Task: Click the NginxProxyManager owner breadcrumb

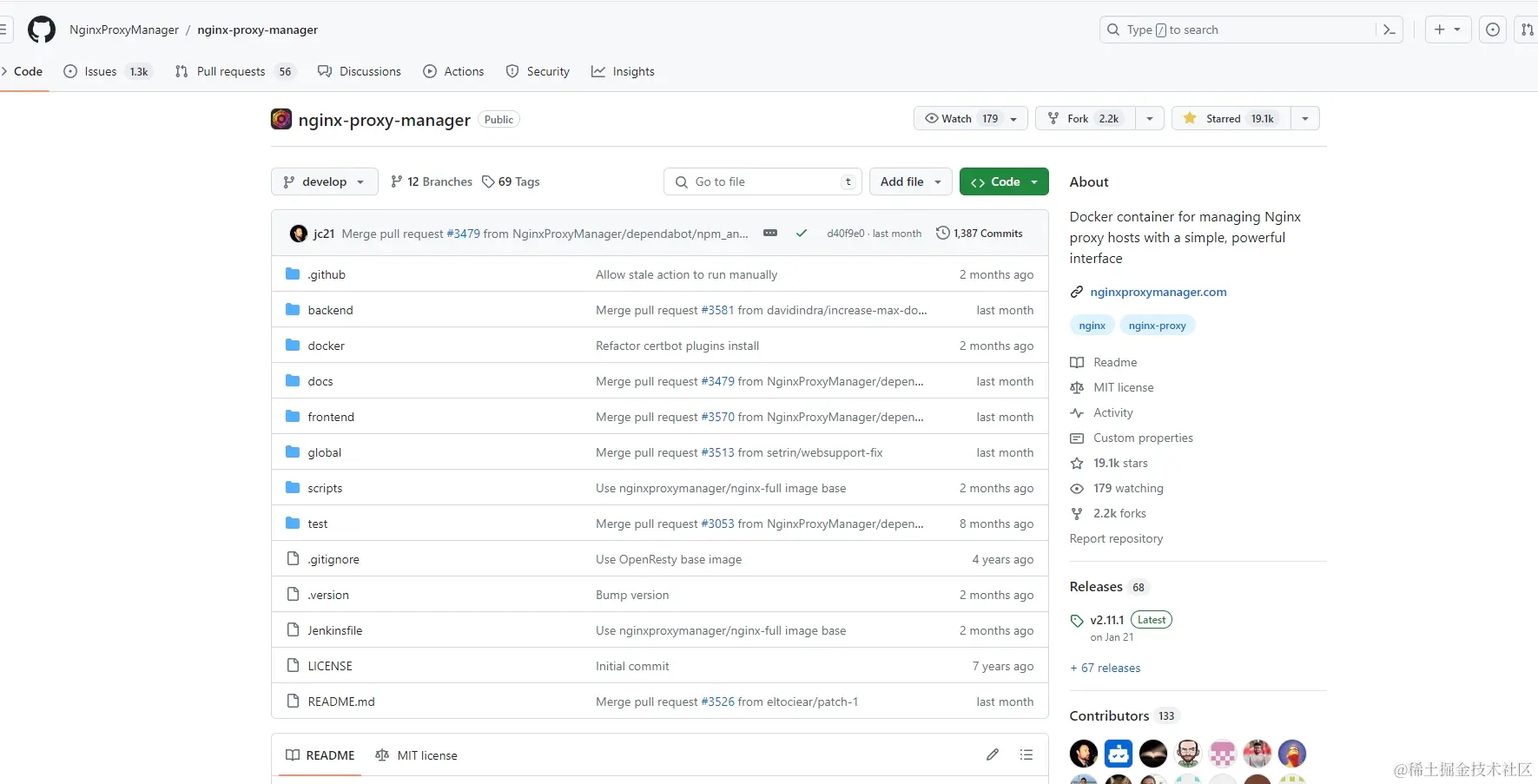Action: (124, 30)
